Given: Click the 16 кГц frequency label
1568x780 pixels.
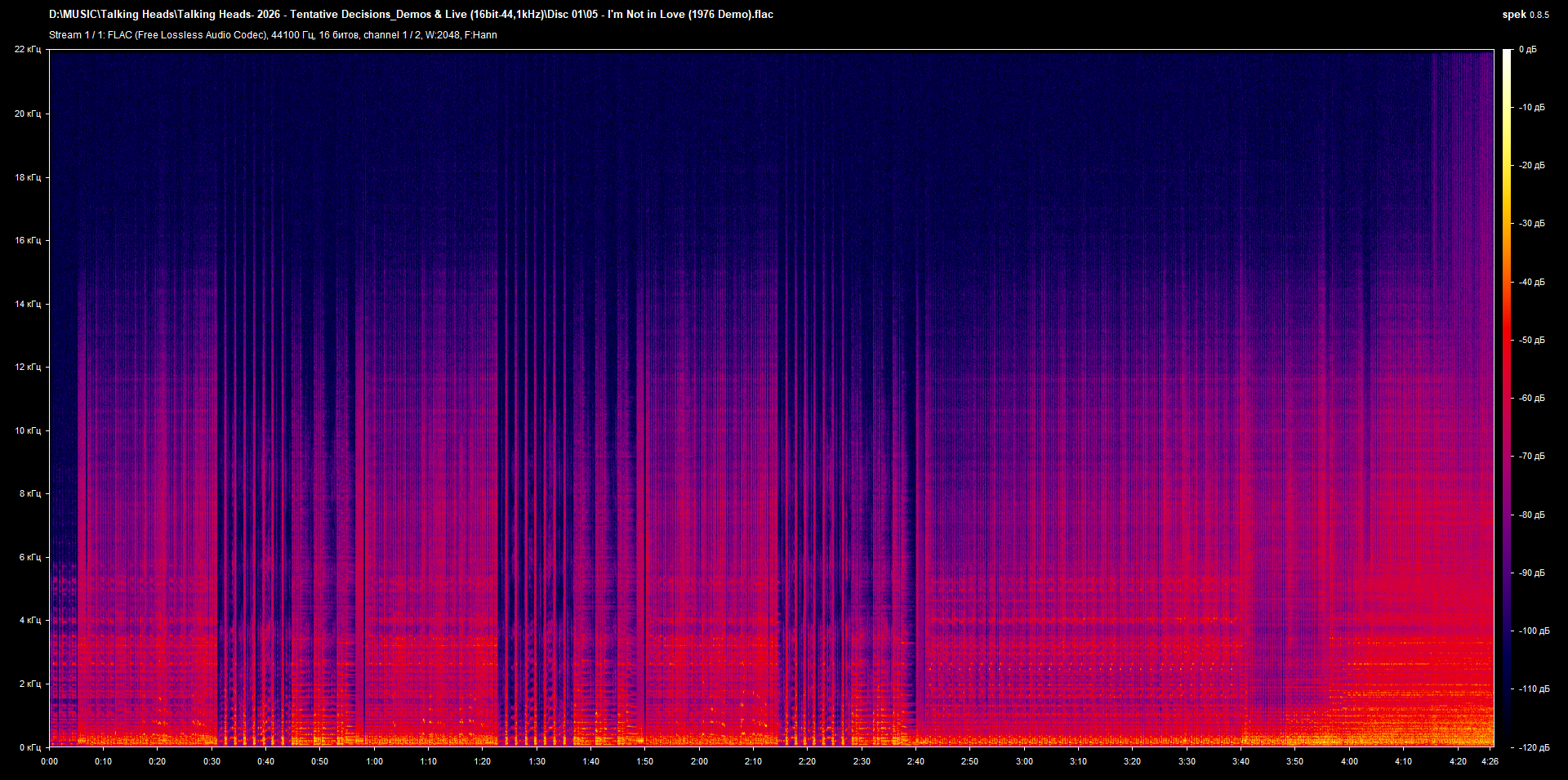Looking at the screenshot, I should point(29,239).
